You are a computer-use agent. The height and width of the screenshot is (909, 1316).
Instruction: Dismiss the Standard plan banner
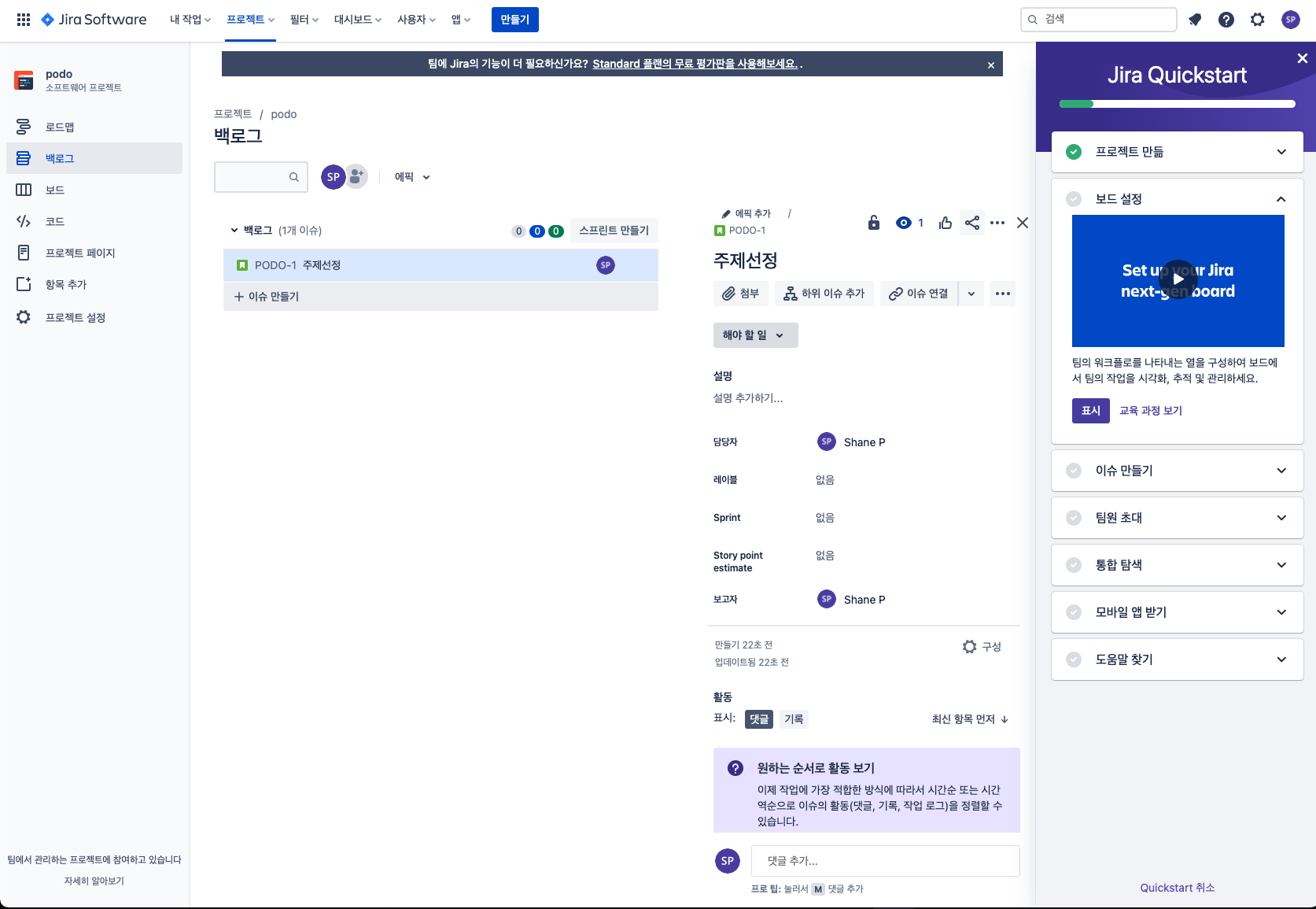click(x=991, y=65)
